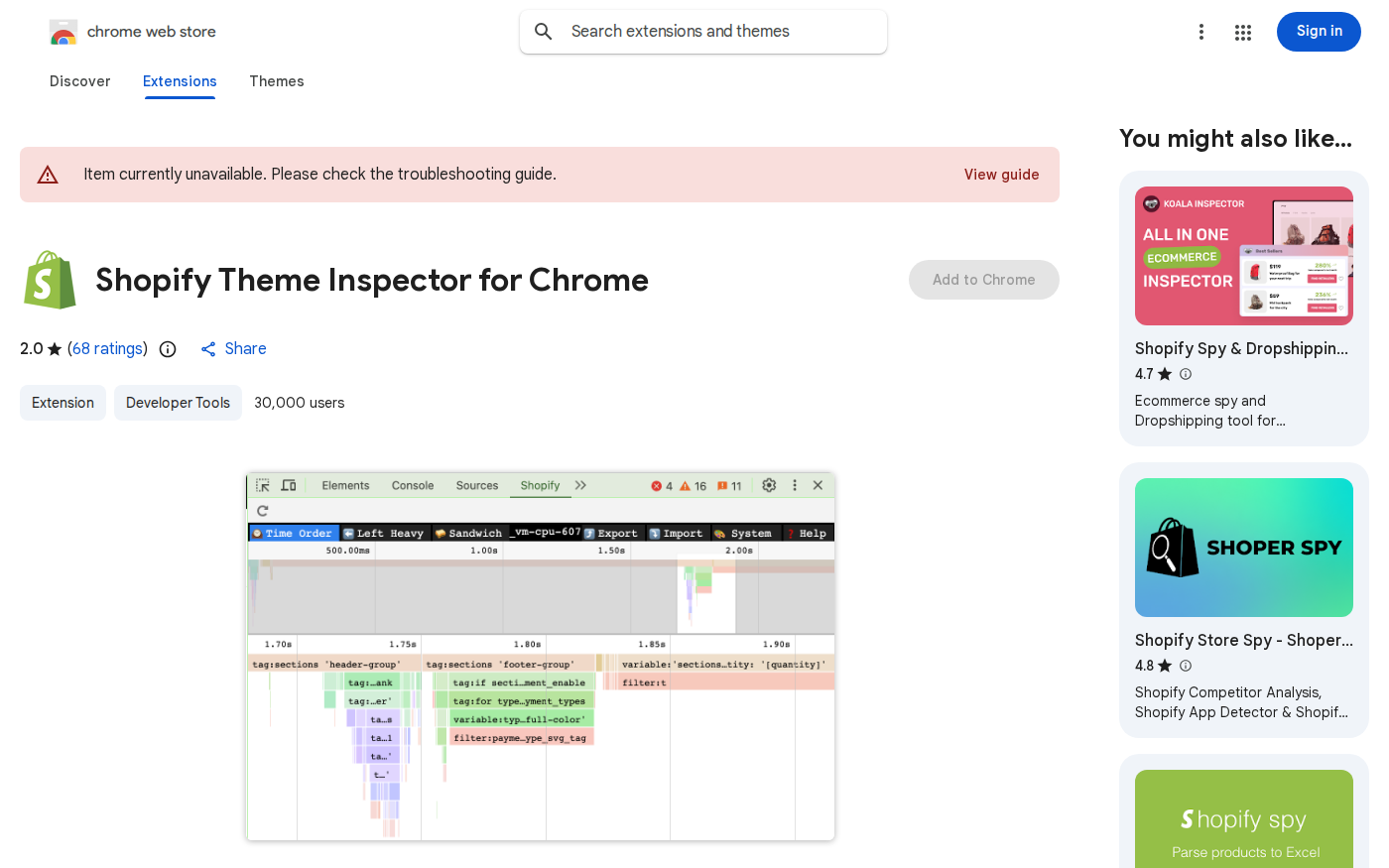Click the ratings info icon
Image resolution: width=1389 pixels, height=868 pixels.
[x=168, y=349]
